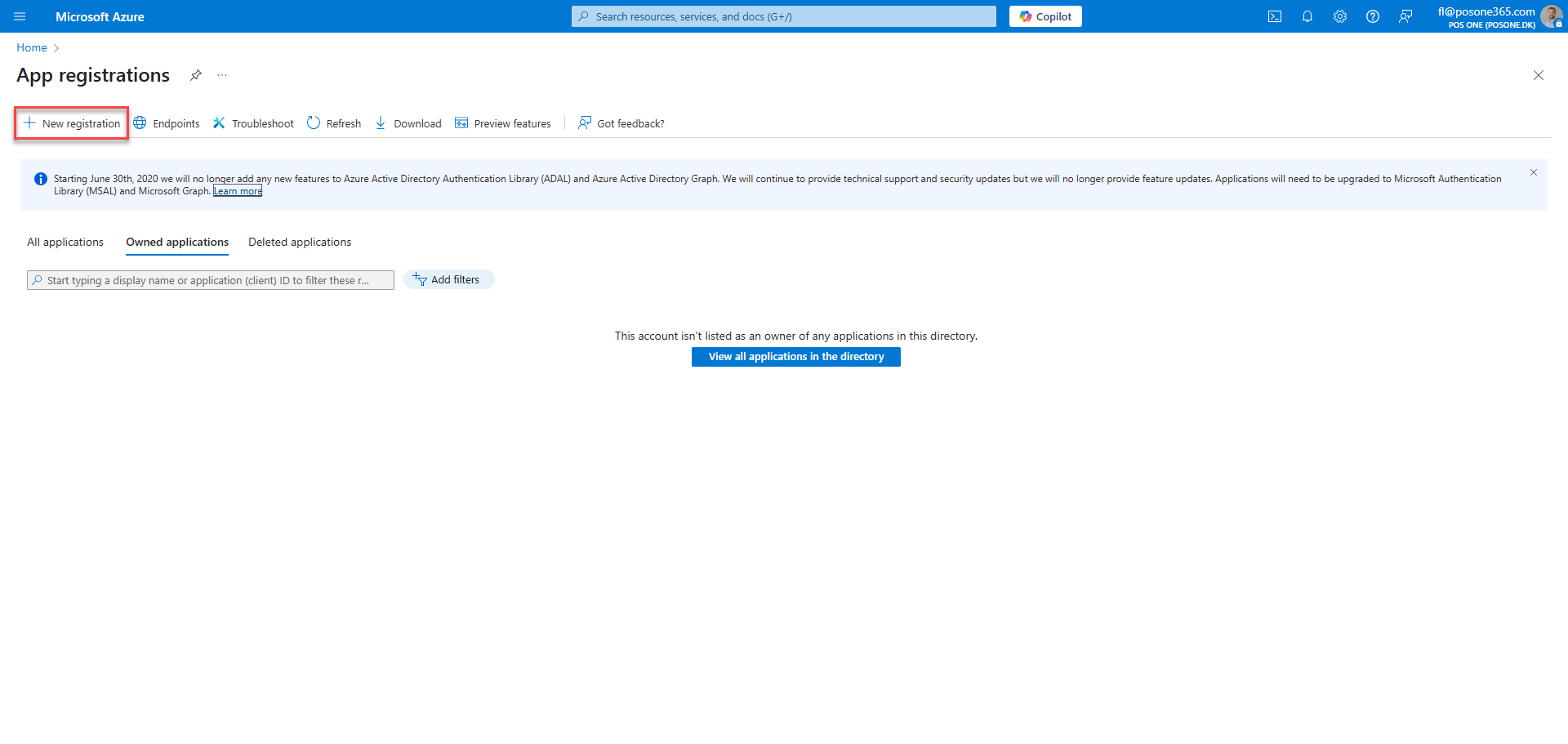Open the Copilot button

click(1045, 16)
